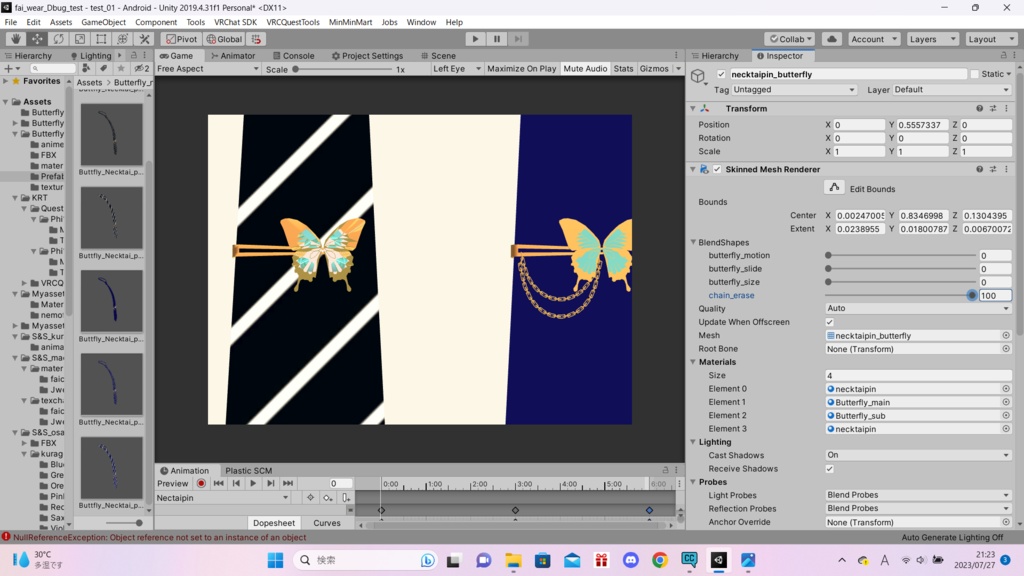Disable the Skinned Mesh Renderer component checkbox
This screenshot has height=576, width=1024.
[717, 169]
